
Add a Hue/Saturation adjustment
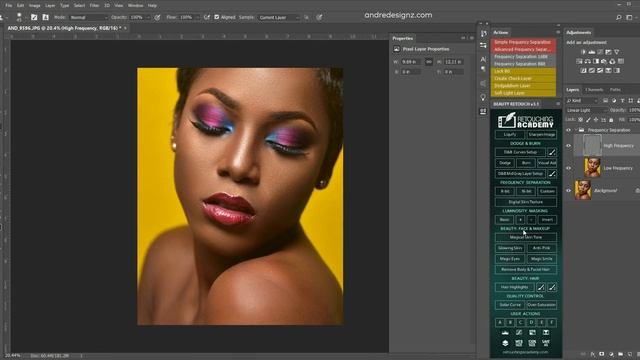579,61
